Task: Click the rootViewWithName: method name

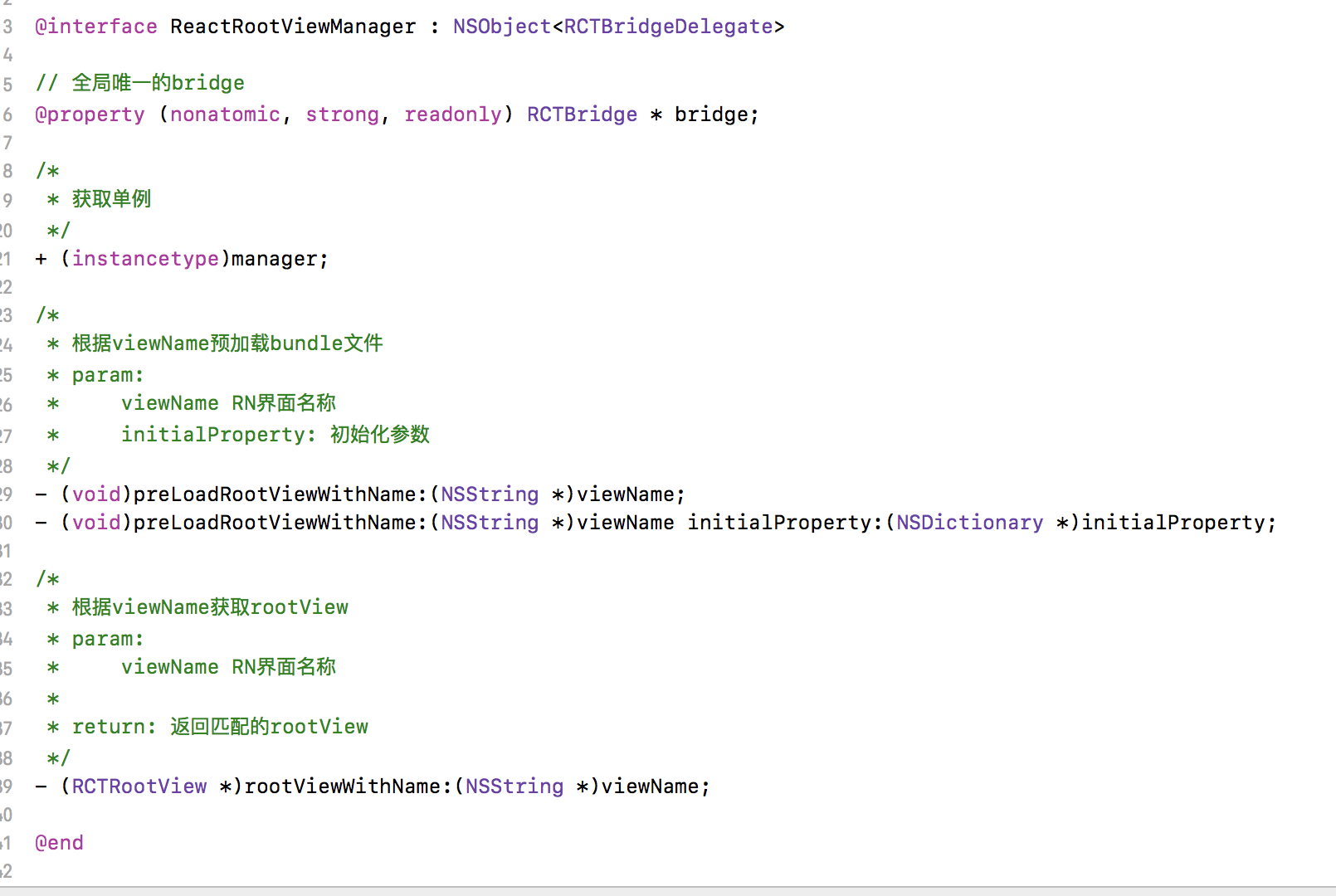Action: click(348, 786)
